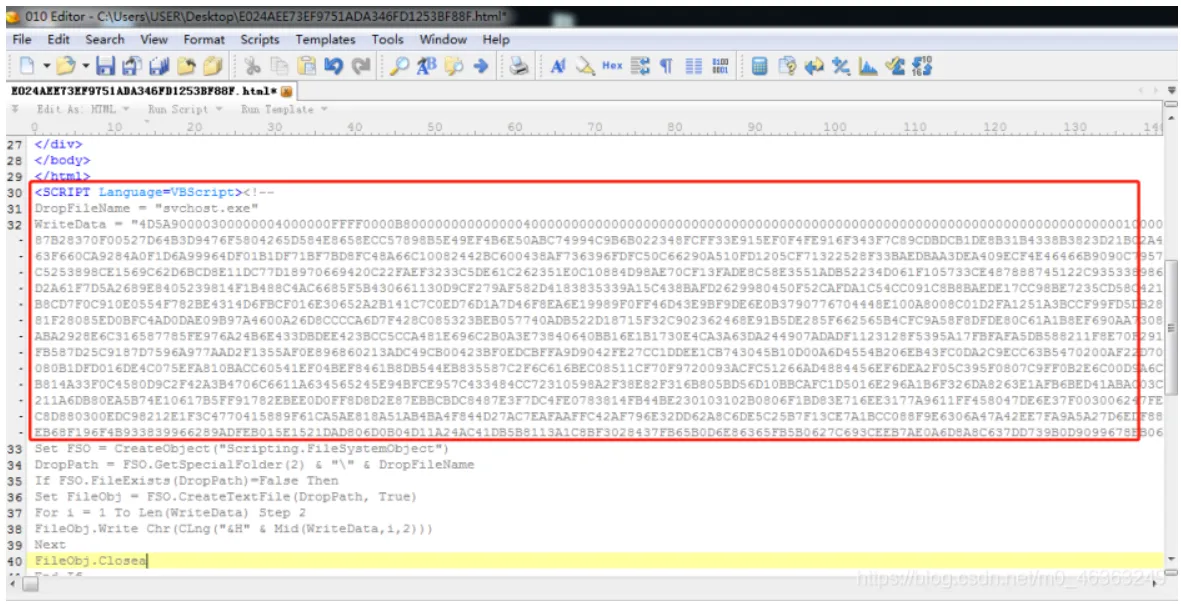Toggle show whitespace paragraph mark icon
This screenshot has height=604, width=1181.
pos(667,66)
